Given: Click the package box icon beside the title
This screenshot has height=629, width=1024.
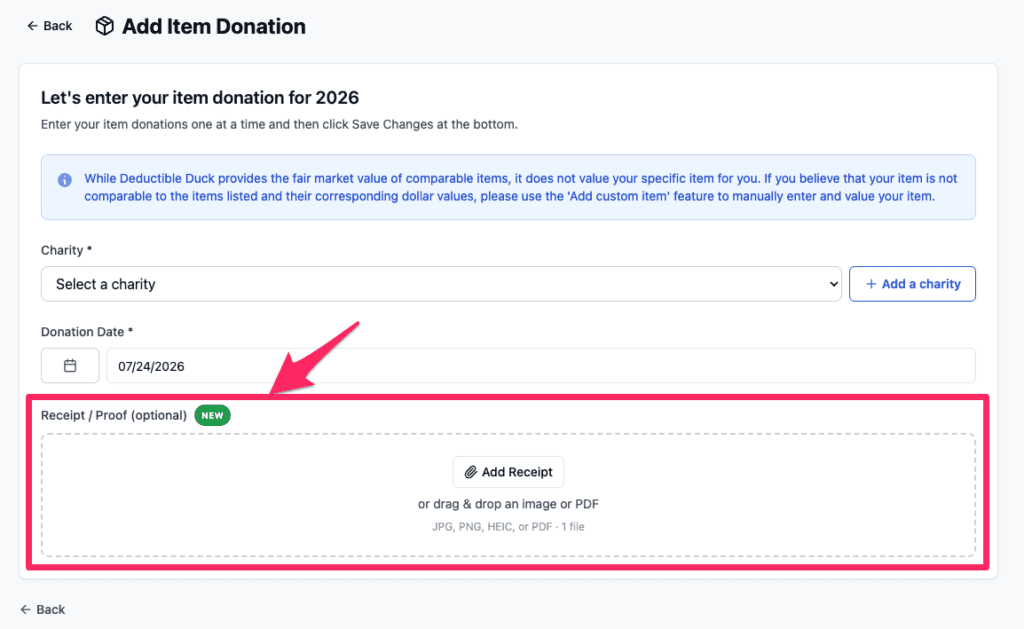Looking at the screenshot, I should pyautogui.click(x=104, y=26).
